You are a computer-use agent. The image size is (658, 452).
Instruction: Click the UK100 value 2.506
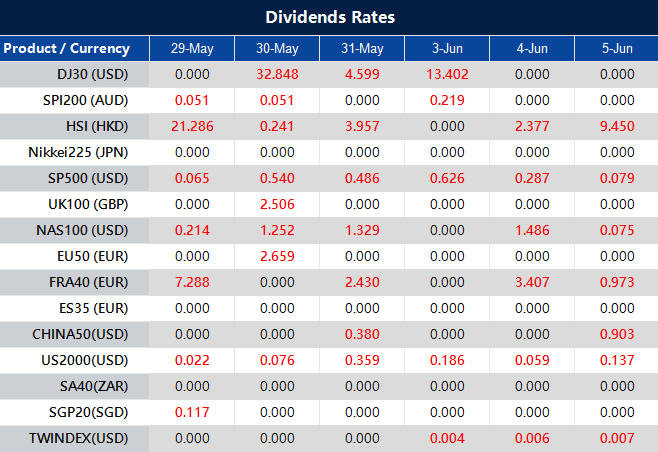point(276,204)
